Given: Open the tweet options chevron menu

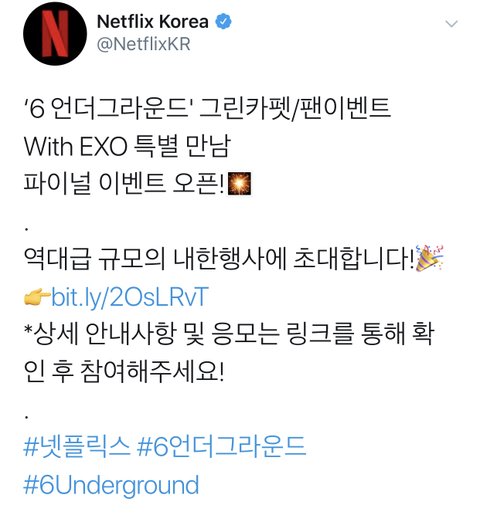Looking at the screenshot, I should (452, 24).
